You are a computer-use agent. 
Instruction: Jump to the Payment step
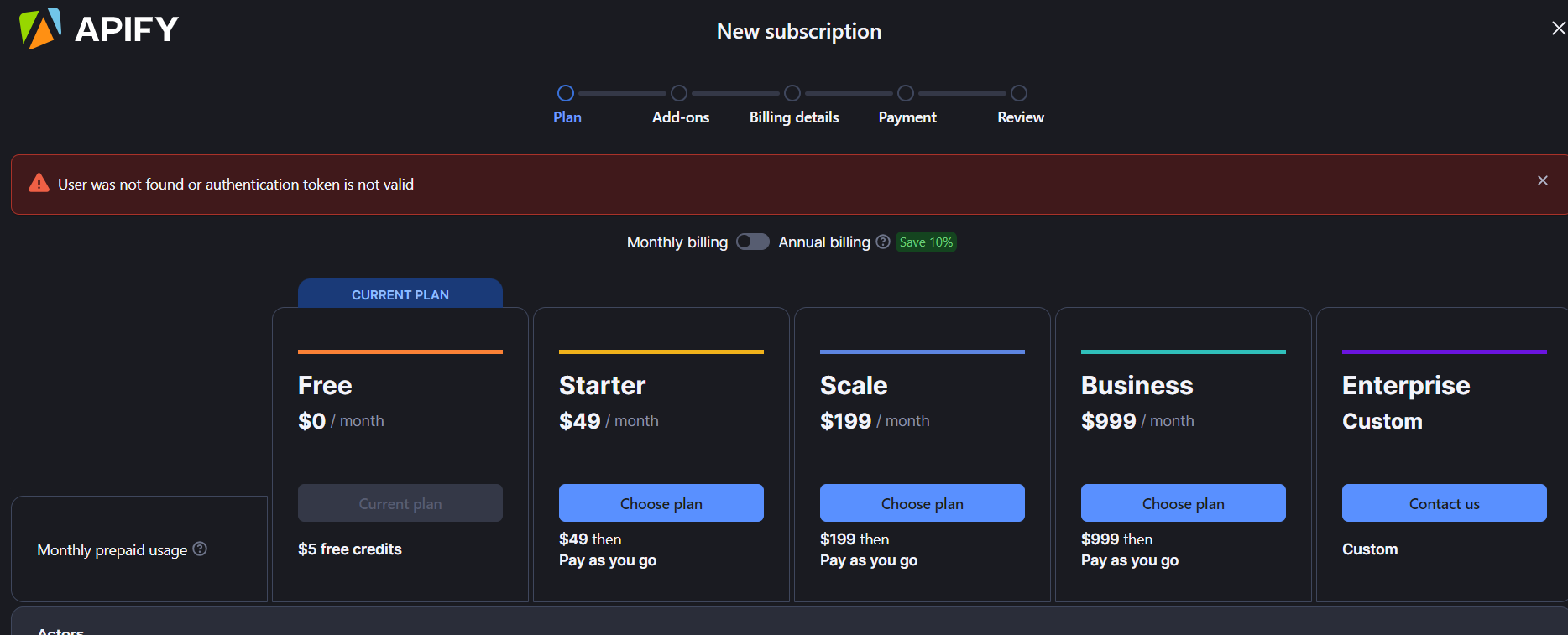906,93
